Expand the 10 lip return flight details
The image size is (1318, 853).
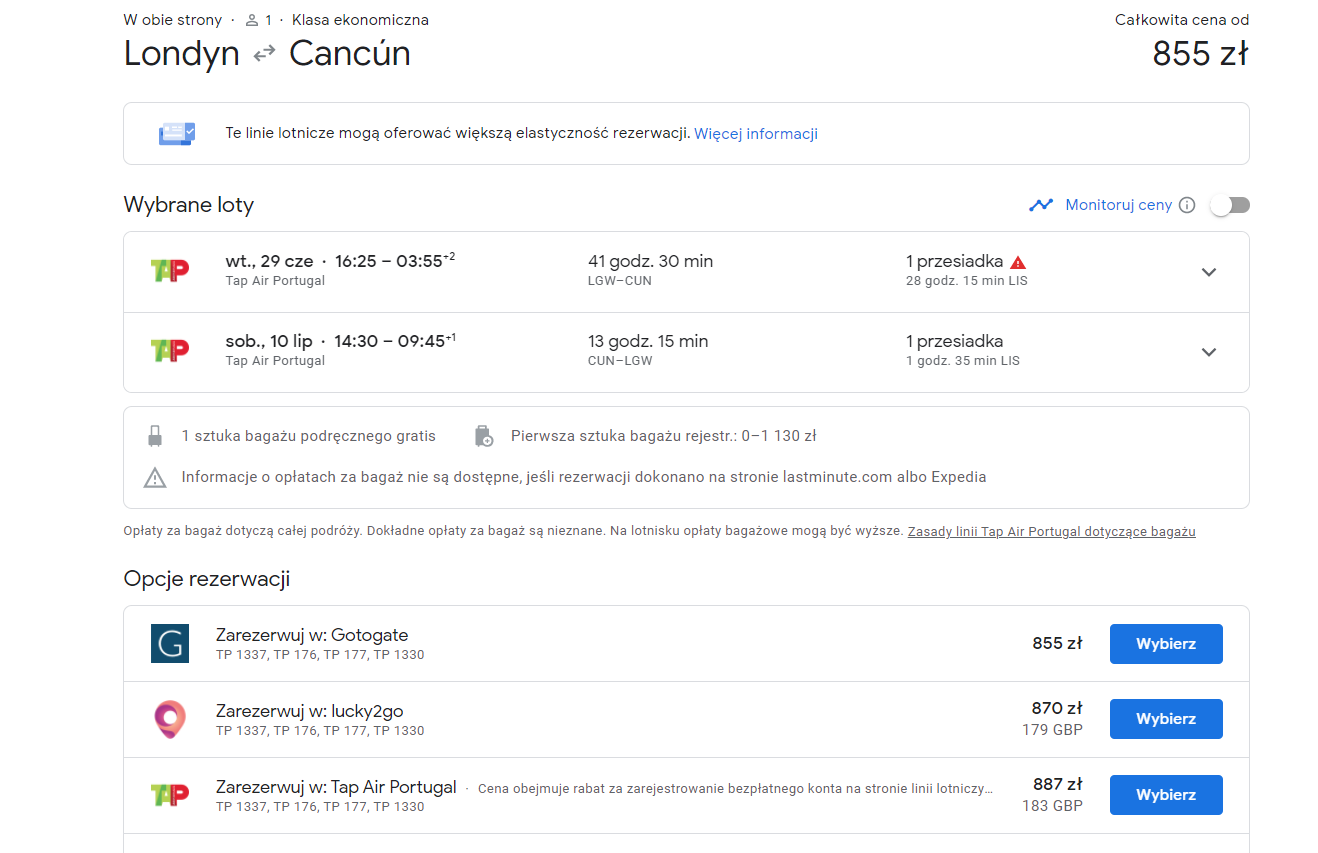(1209, 352)
